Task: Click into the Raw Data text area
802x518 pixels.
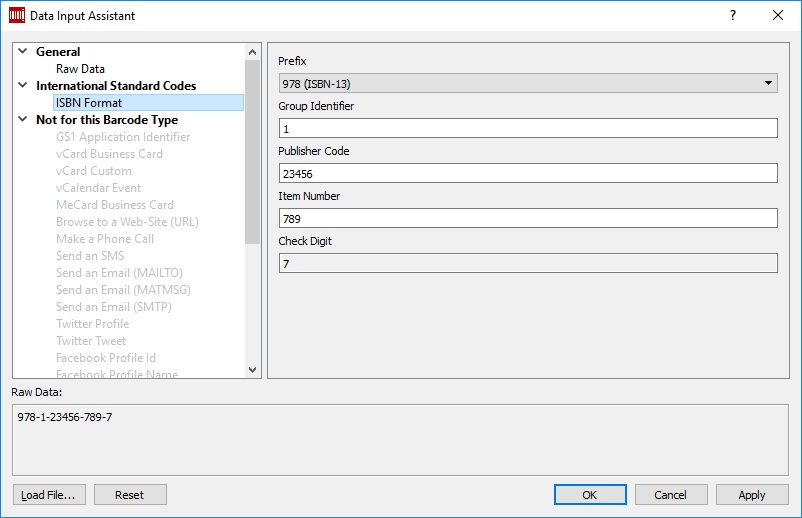Action: [x=400, y=440]
